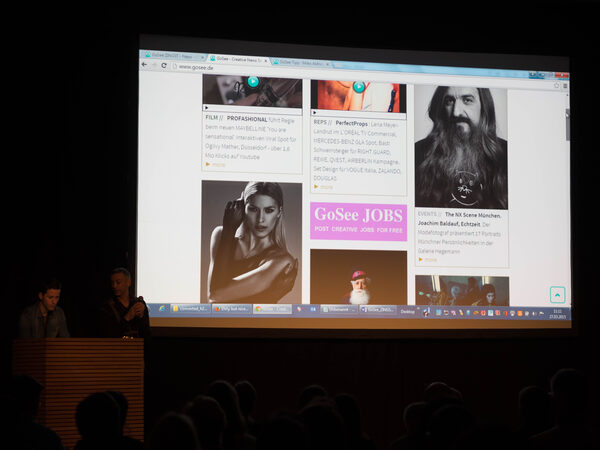Open the Chrome menu icon
The height and width of the screenshot is (450, 600).
click(566, 86)
